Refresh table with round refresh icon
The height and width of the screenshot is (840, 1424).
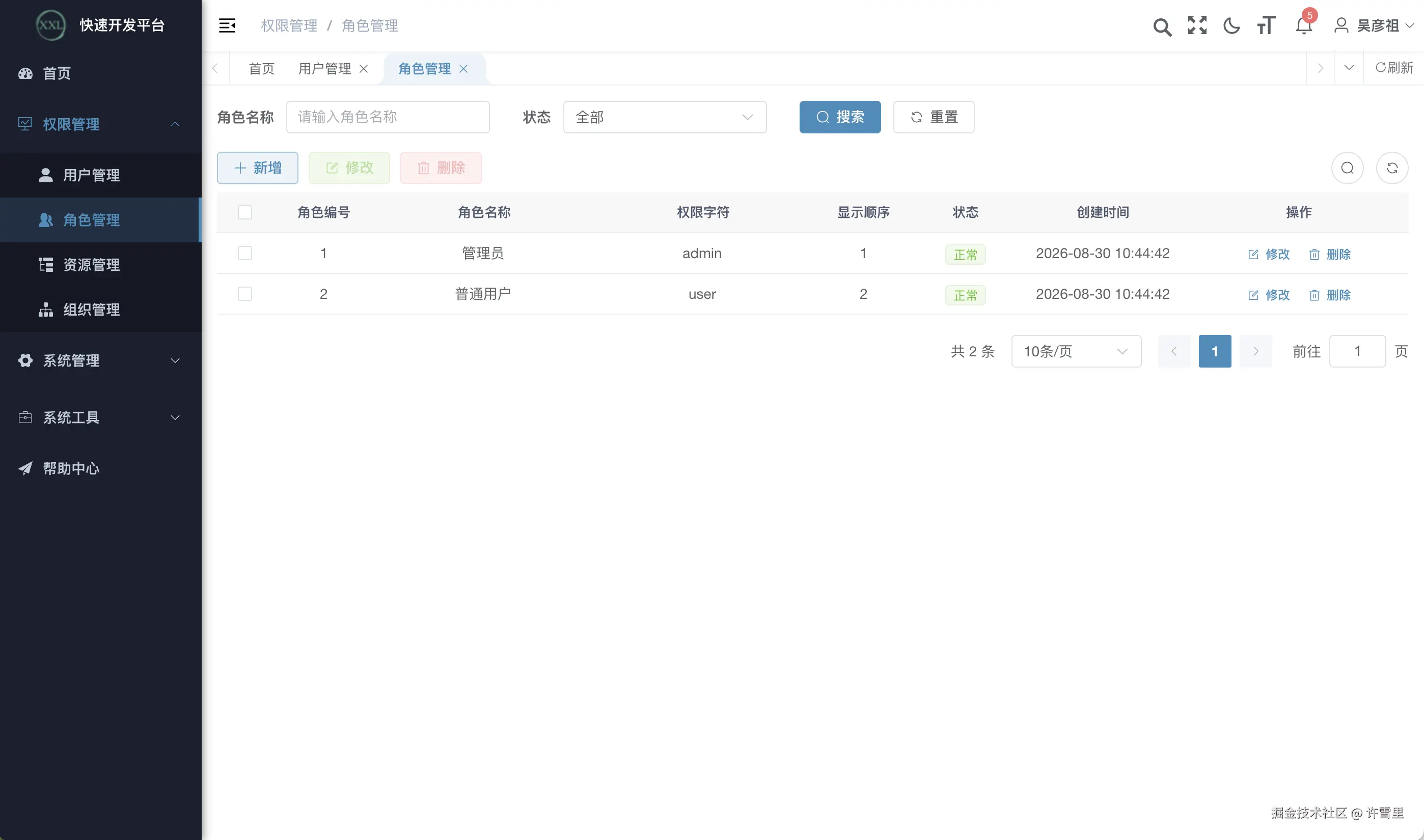point(1392,168)
